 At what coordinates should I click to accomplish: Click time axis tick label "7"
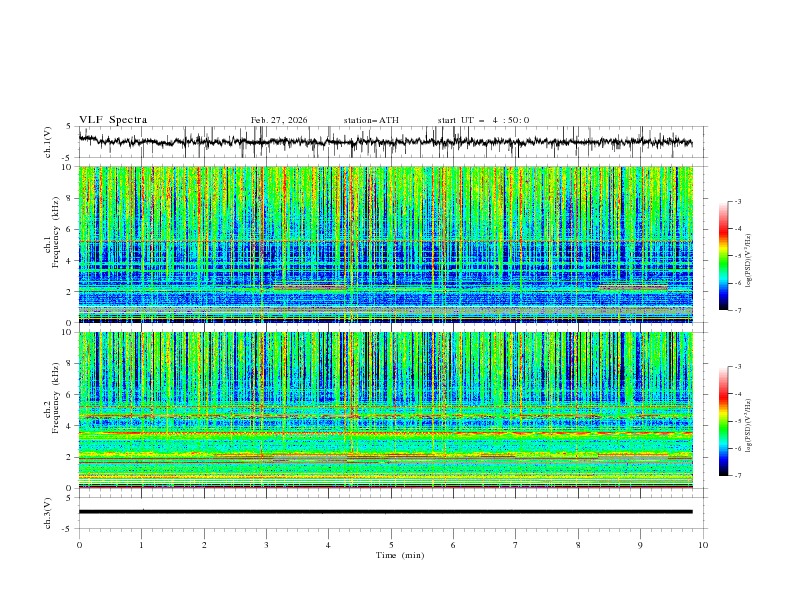click(x=516, y=545)
